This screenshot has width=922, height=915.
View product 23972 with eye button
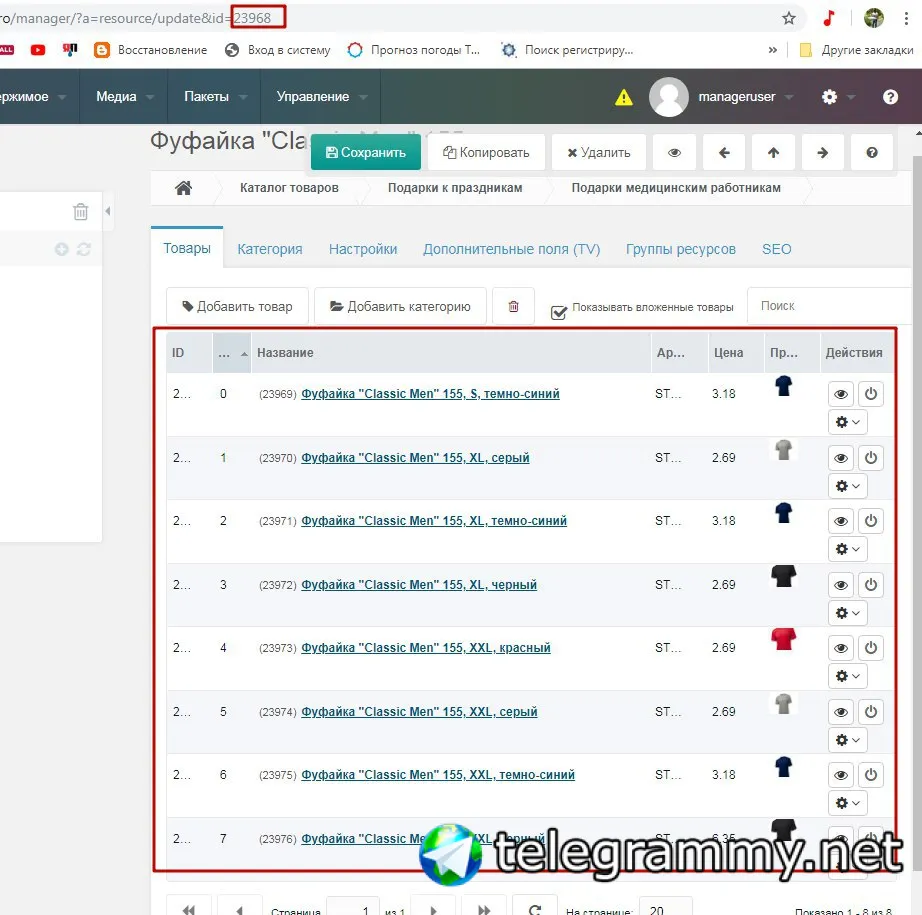click(841, 585)
